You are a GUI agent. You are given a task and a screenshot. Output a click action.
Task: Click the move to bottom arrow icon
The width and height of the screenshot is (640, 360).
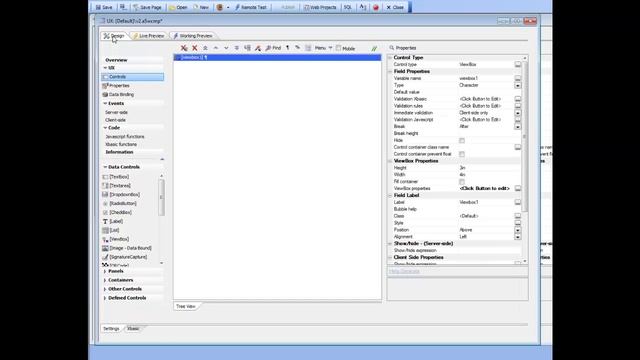point(237,48)
